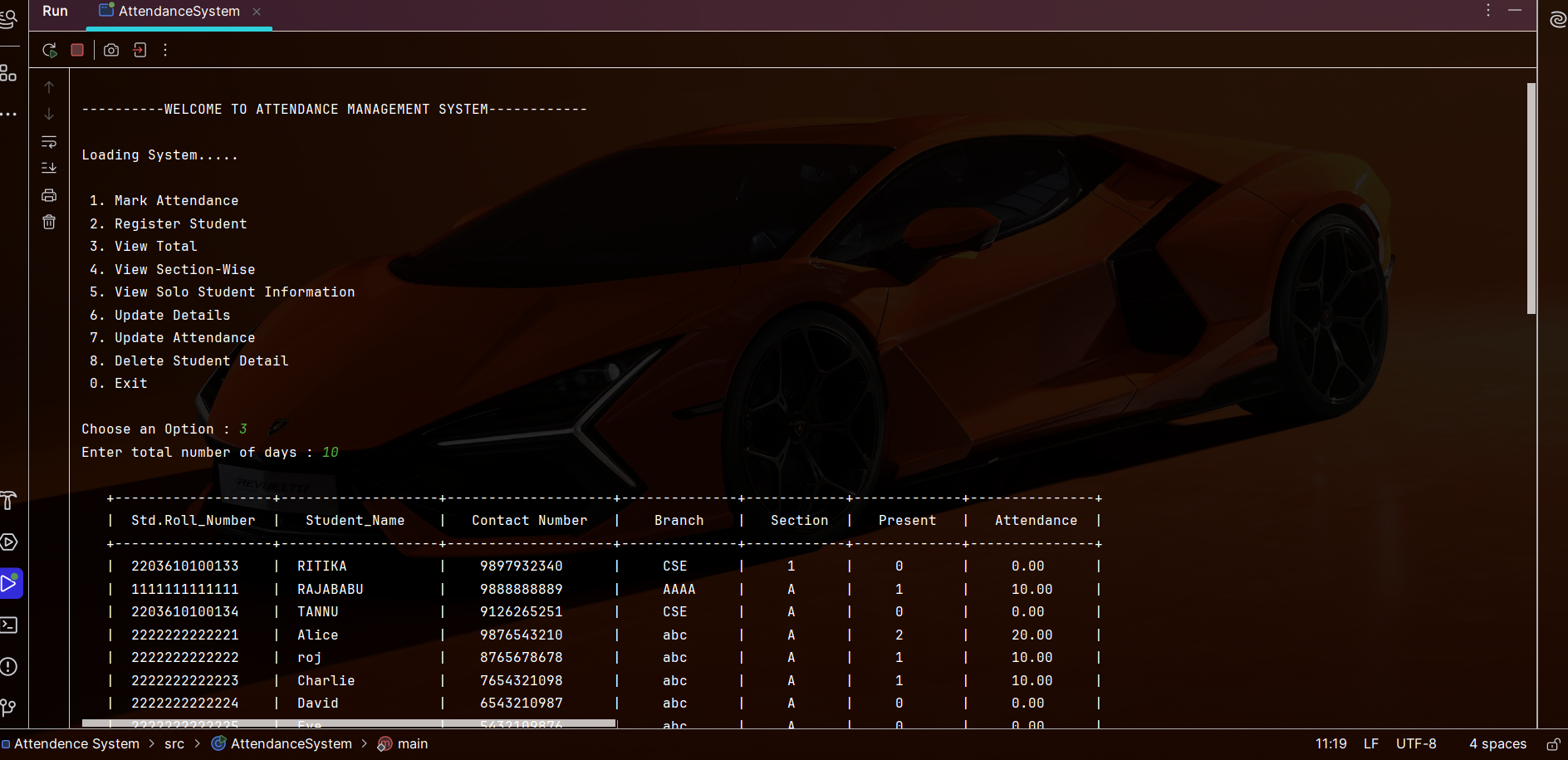Click '3. View Total' line
Image resolution: width=1568 pixels, height=760 pixels.
coord(144,247)
